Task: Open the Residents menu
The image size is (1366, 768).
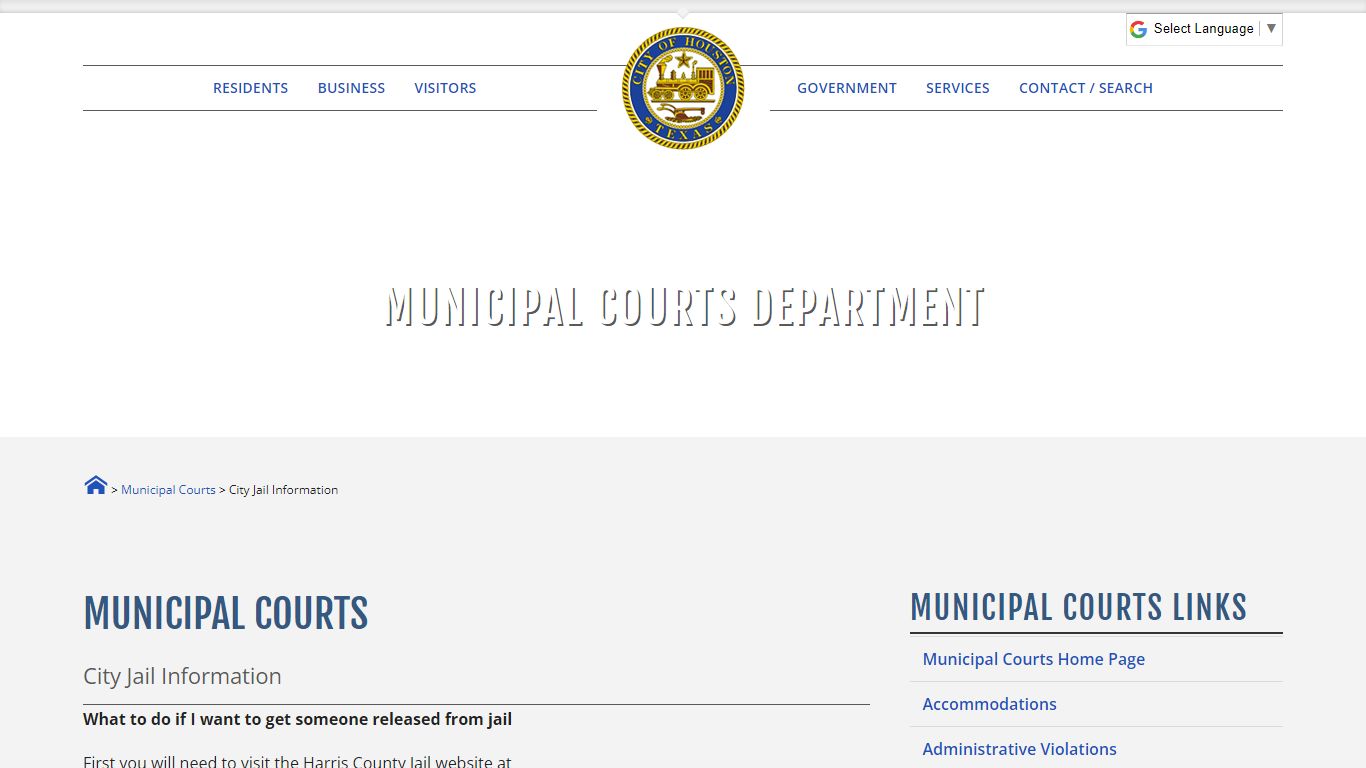Action: click(x=250, y=88)
